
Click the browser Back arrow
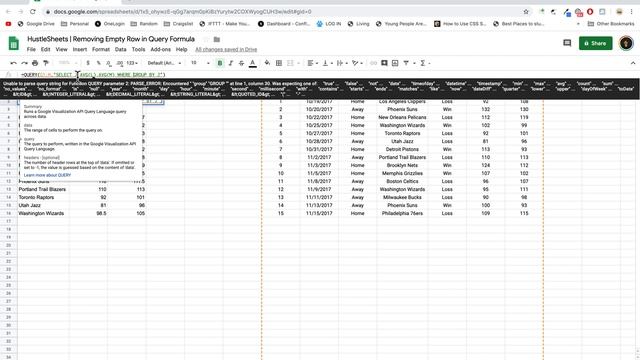(x=9, y=11)
